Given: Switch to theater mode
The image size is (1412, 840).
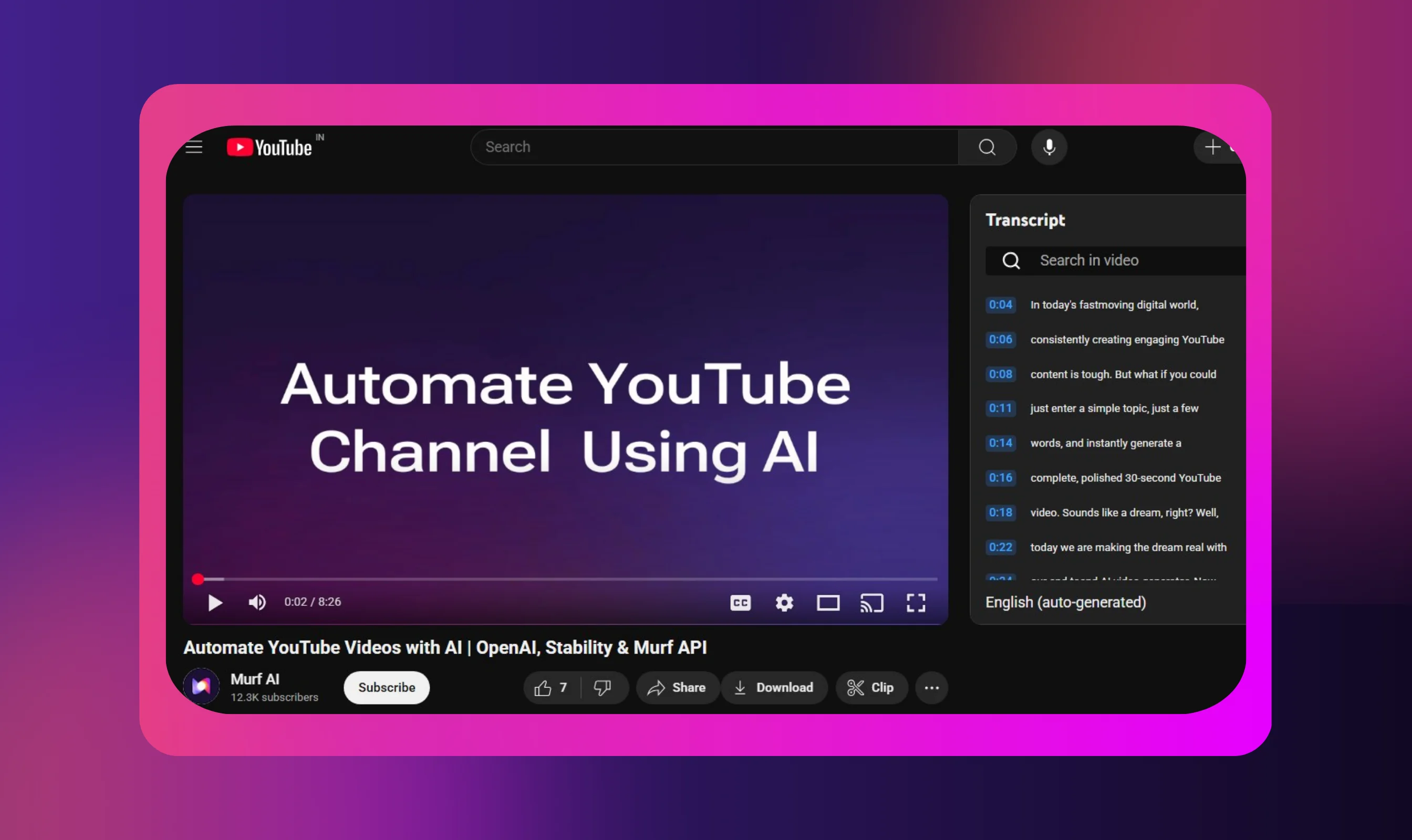Looking at the screenshot, I should pyautogui.click(x=827, y=603).
